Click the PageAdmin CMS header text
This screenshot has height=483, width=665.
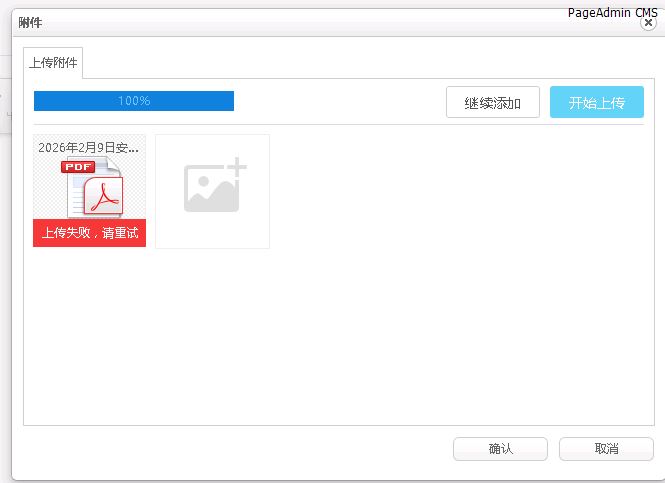click(x=612, y=11)
